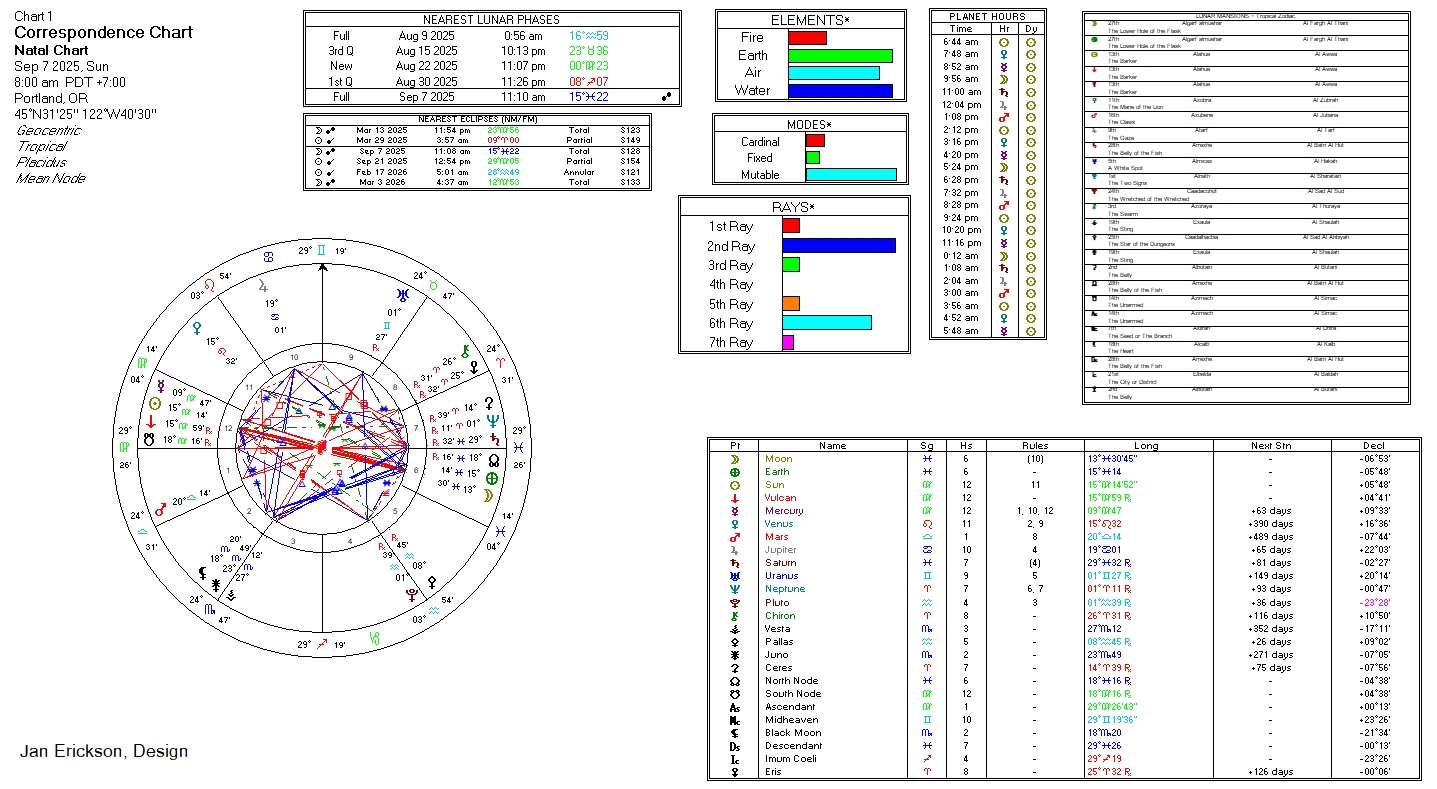Select the Venus glyph in the wheel's 11th house

click(x=198, y=327)
